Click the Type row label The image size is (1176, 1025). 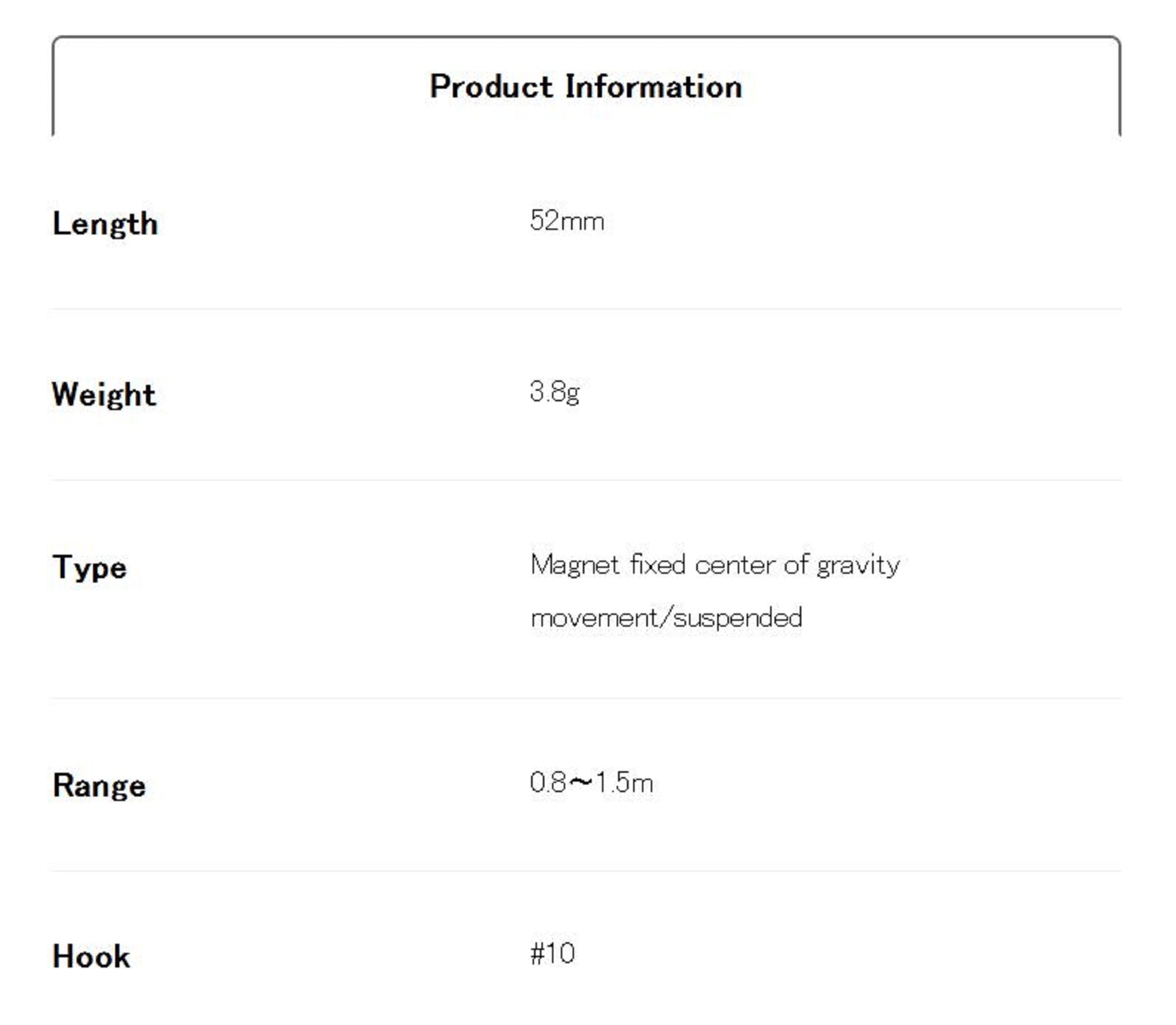[89, 568]
